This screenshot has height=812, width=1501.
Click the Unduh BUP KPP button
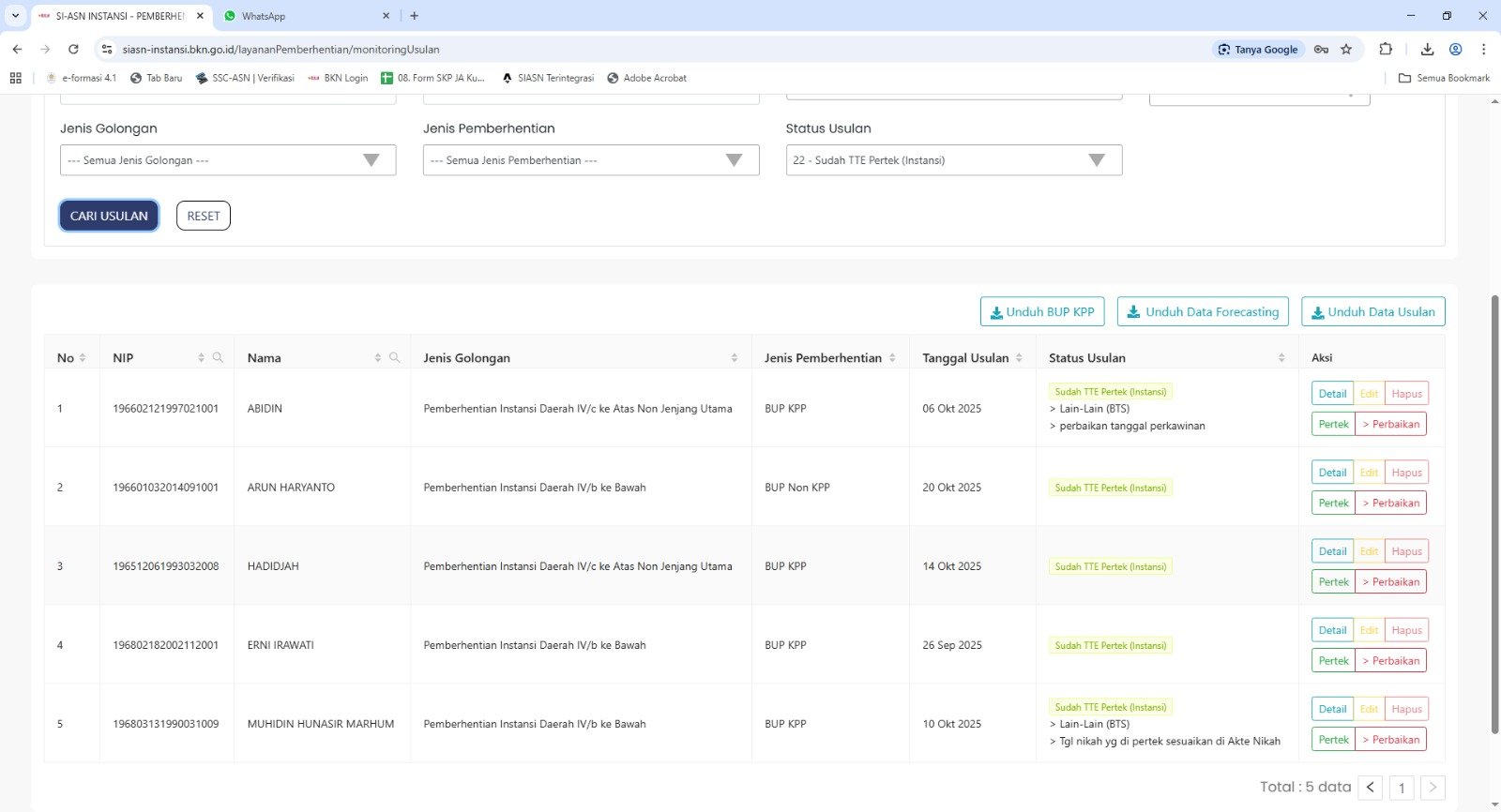pos(1042,312)
